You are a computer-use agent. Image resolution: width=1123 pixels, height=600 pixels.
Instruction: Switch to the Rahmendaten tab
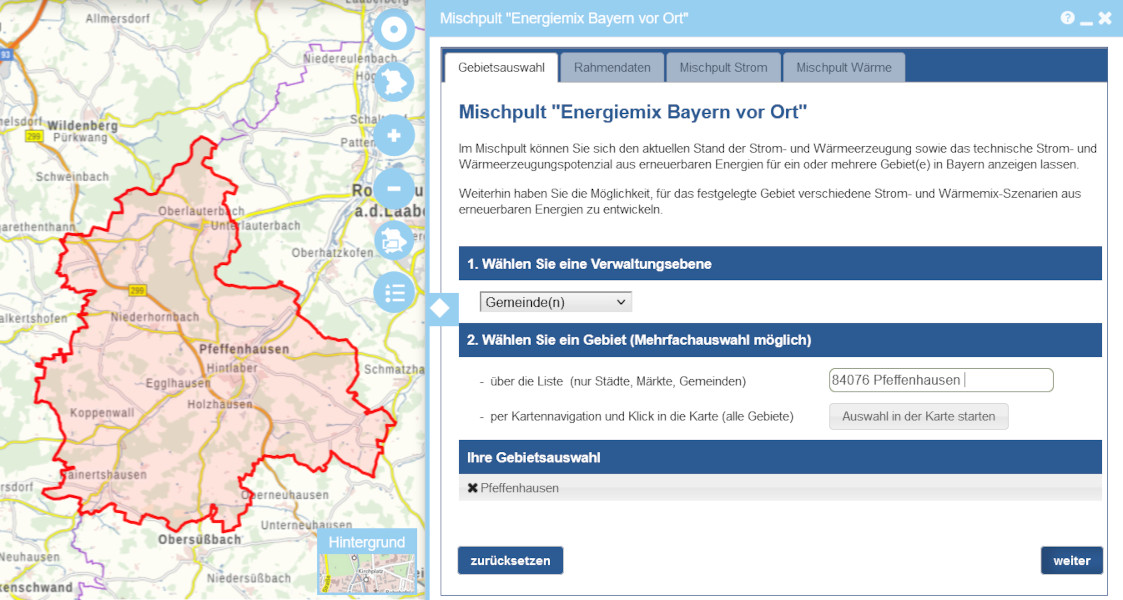612,68
